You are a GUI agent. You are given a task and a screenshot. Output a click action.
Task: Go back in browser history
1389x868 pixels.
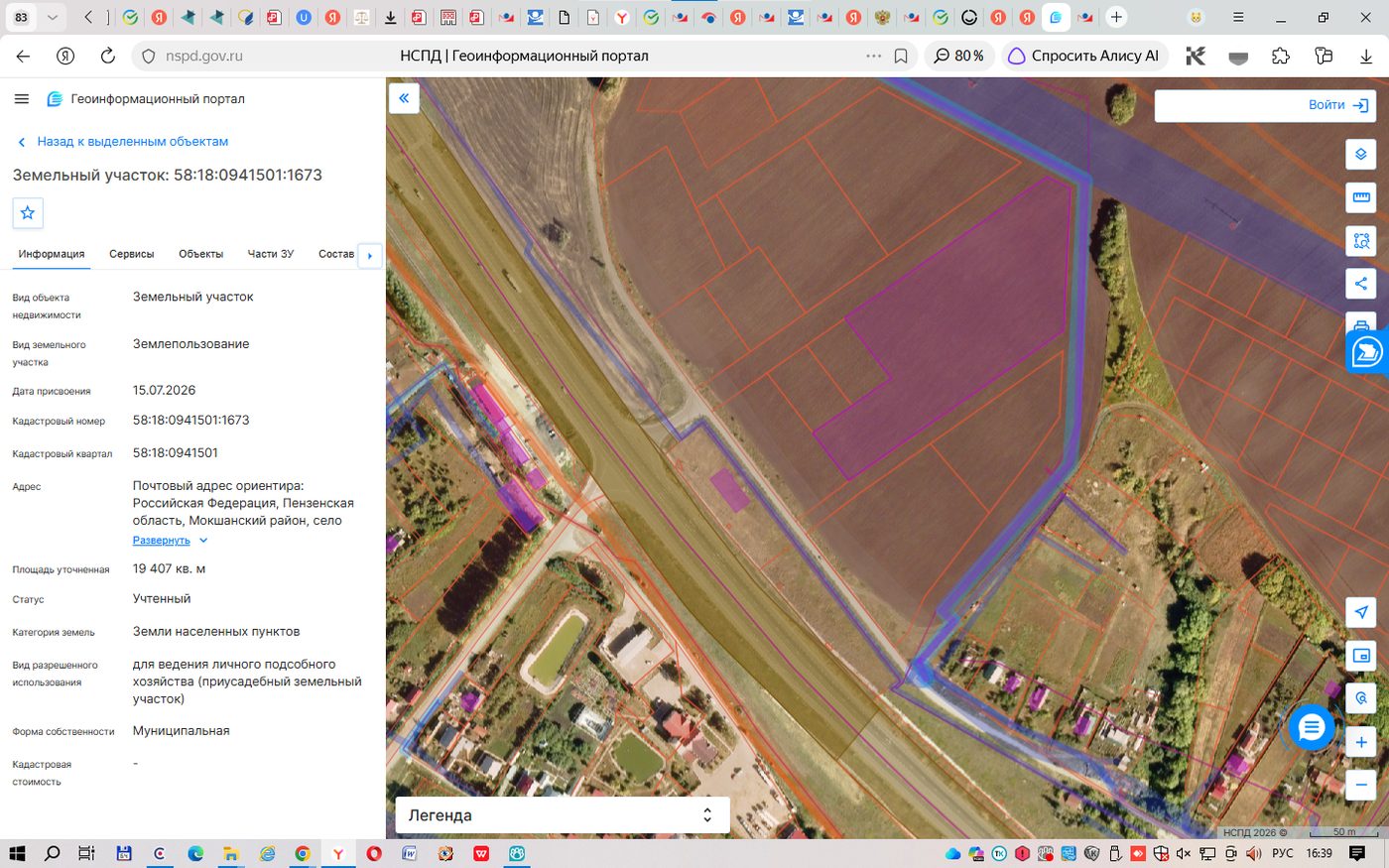click(x=23, y=56)
